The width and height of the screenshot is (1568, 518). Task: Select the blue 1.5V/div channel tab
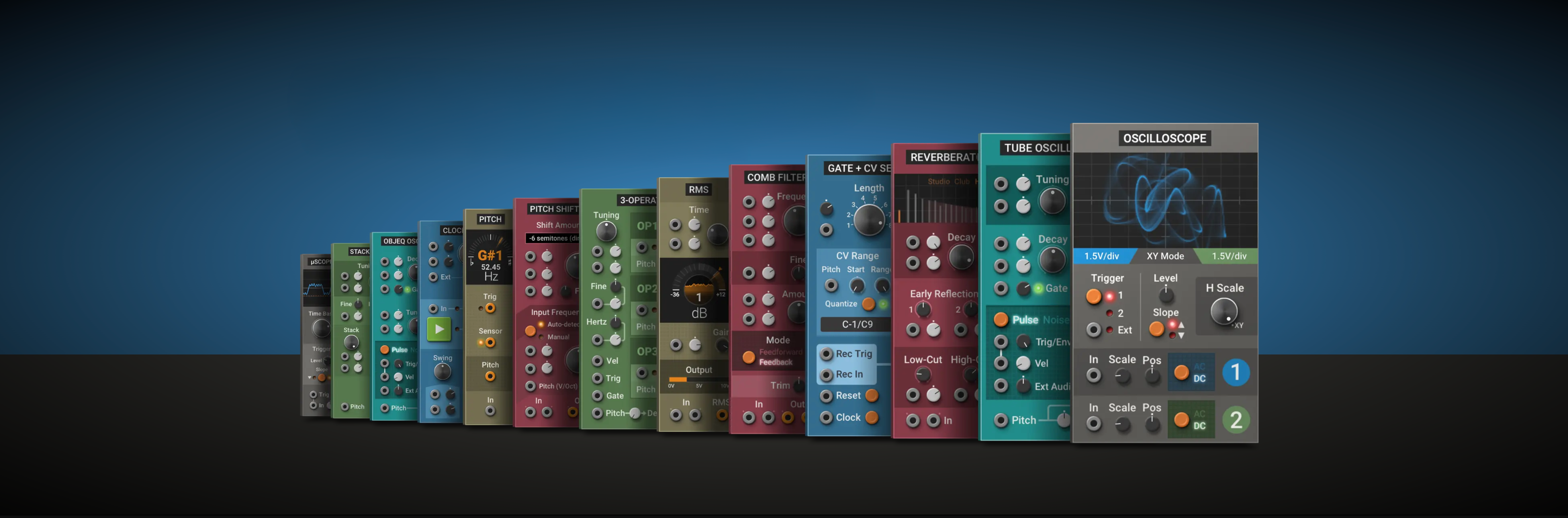click(x=1101, y=256)
